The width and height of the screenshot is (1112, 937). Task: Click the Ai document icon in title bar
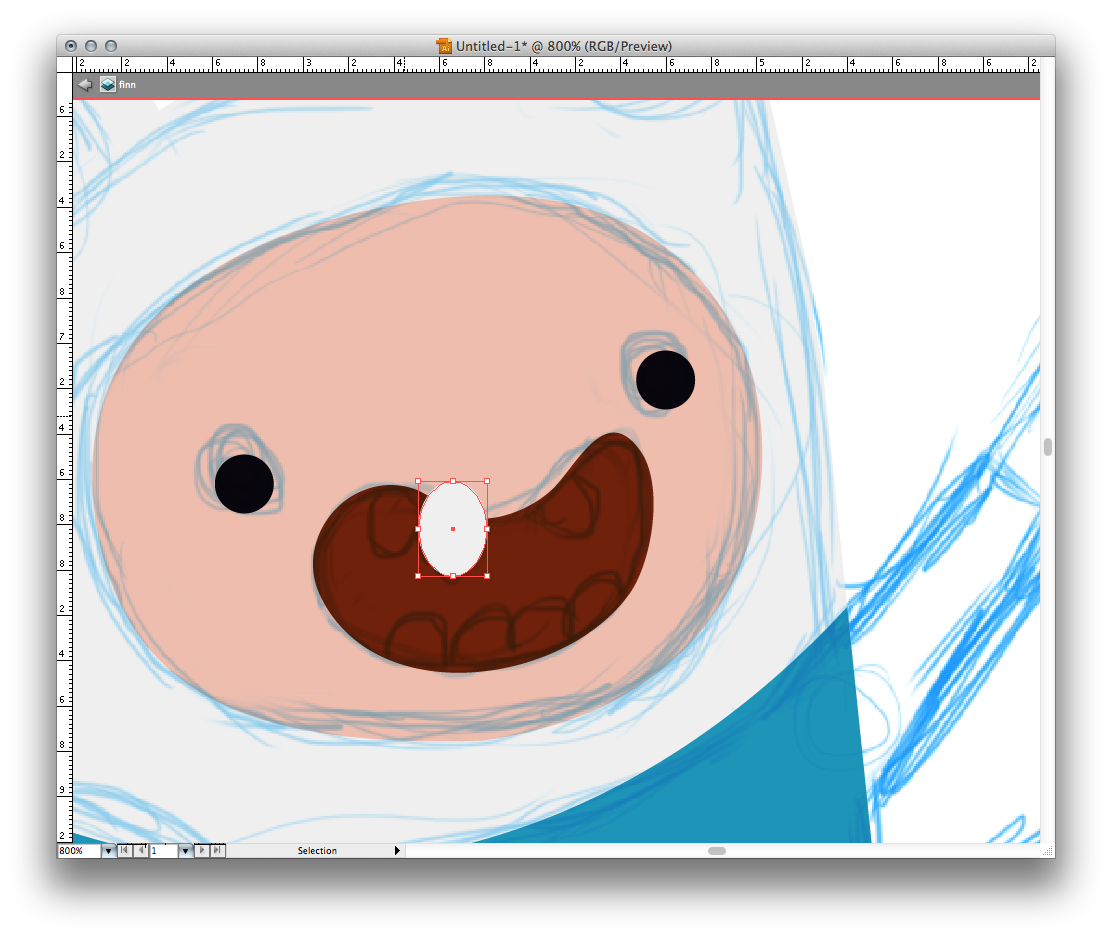(444, 46)
